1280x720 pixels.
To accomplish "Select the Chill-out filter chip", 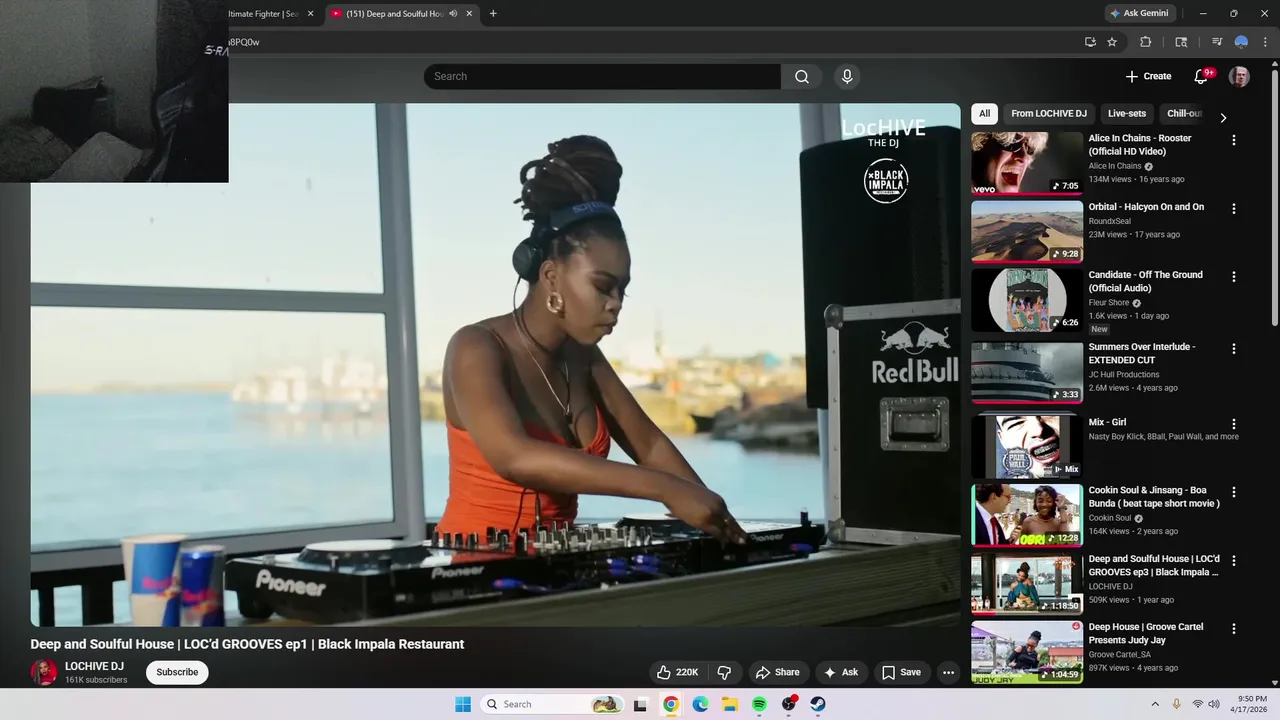I will 1184,114.
